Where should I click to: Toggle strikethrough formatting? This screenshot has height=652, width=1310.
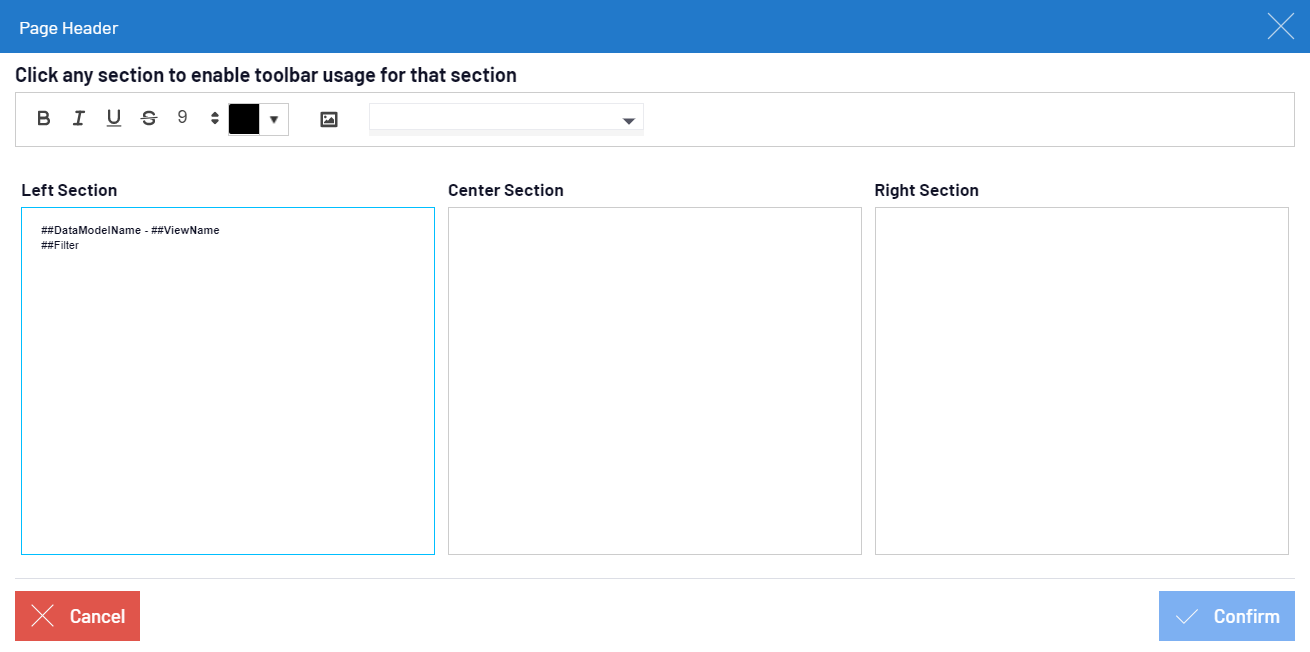[x=149, y=119]
